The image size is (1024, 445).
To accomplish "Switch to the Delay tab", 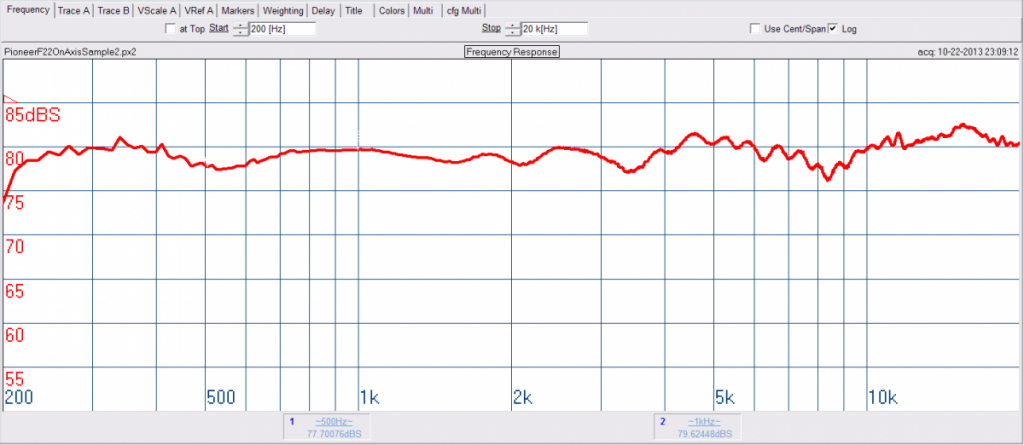I will click(323, 11).
